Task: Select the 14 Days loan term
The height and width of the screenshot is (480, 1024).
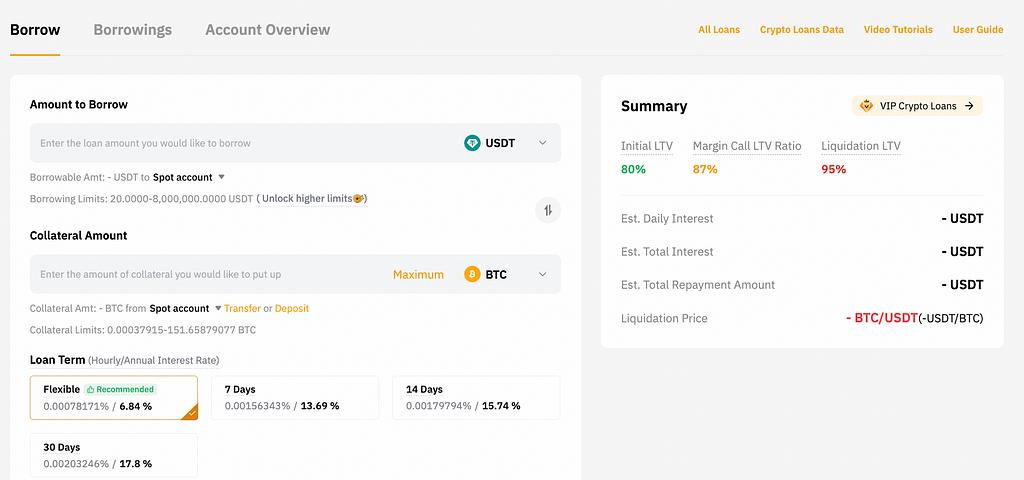Action: coord(475,397)
